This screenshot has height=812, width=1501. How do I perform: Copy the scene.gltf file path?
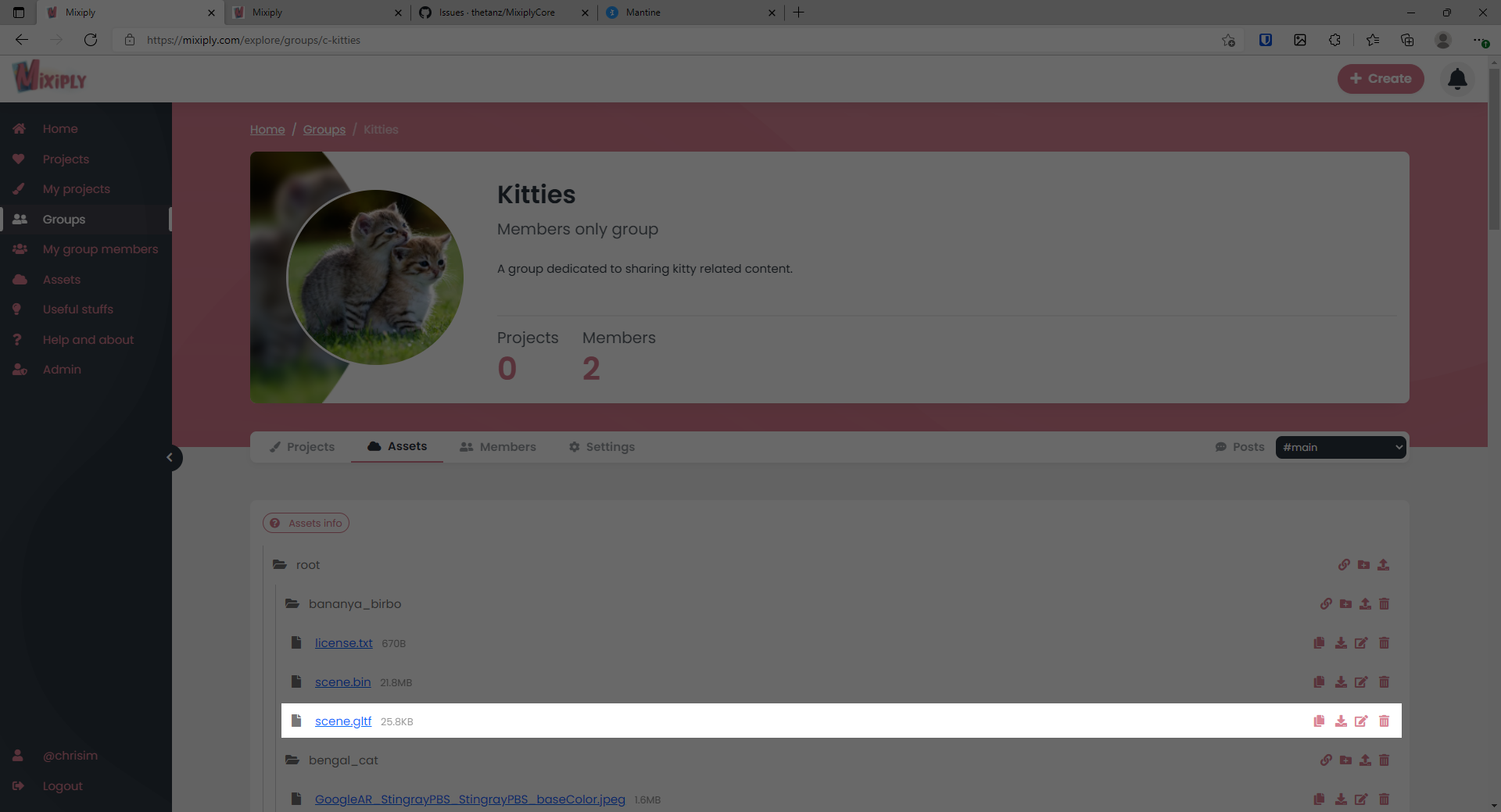[1319, 721]
